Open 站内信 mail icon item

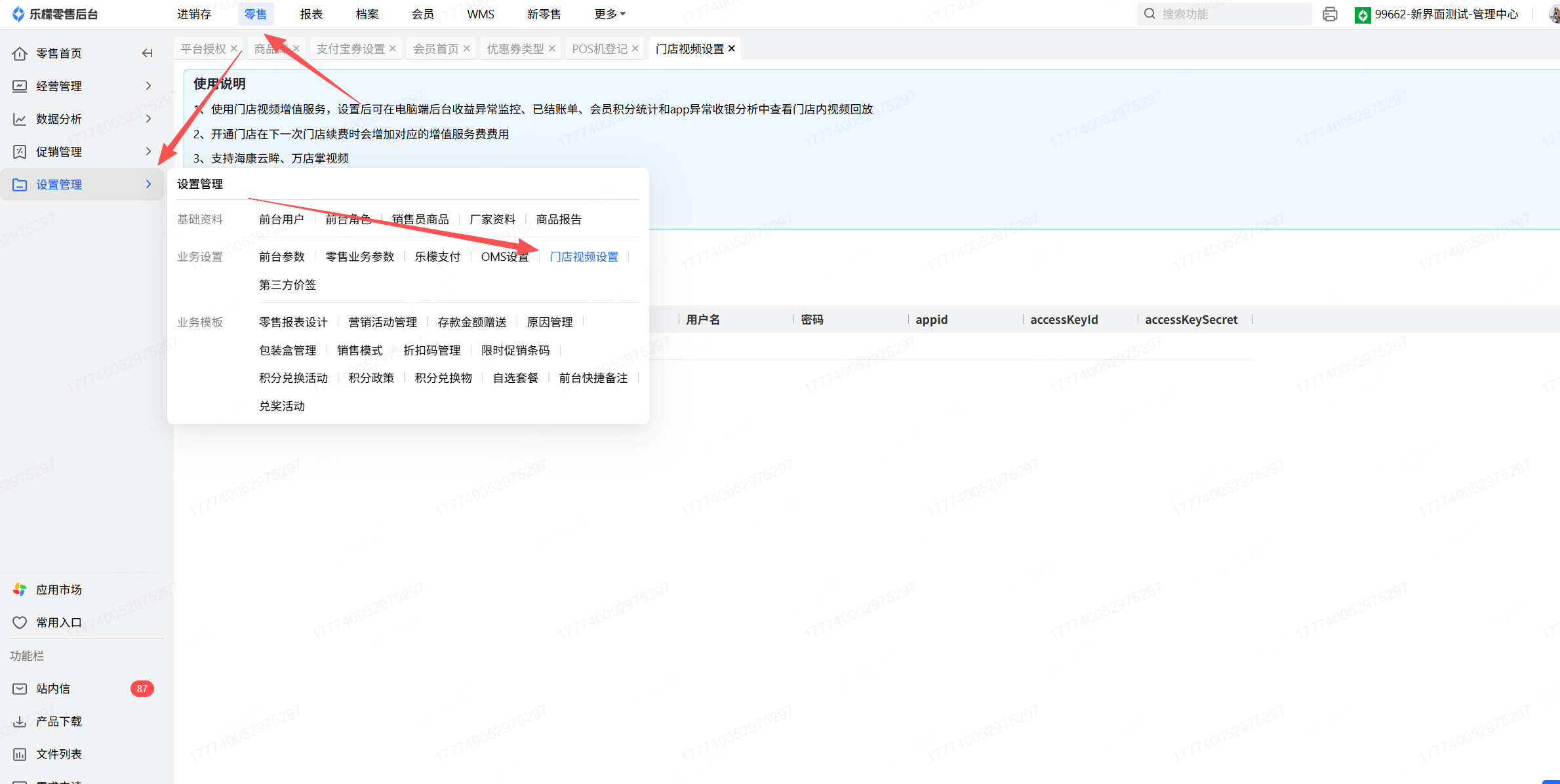(x=20, y=688)
